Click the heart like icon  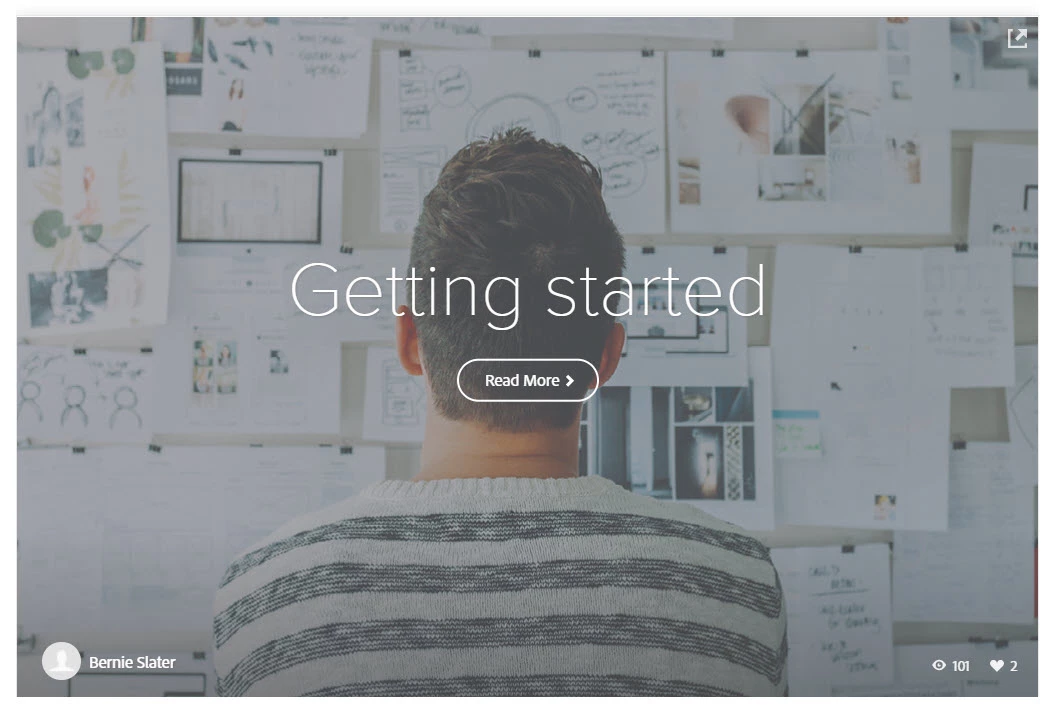tap(996, 666)
